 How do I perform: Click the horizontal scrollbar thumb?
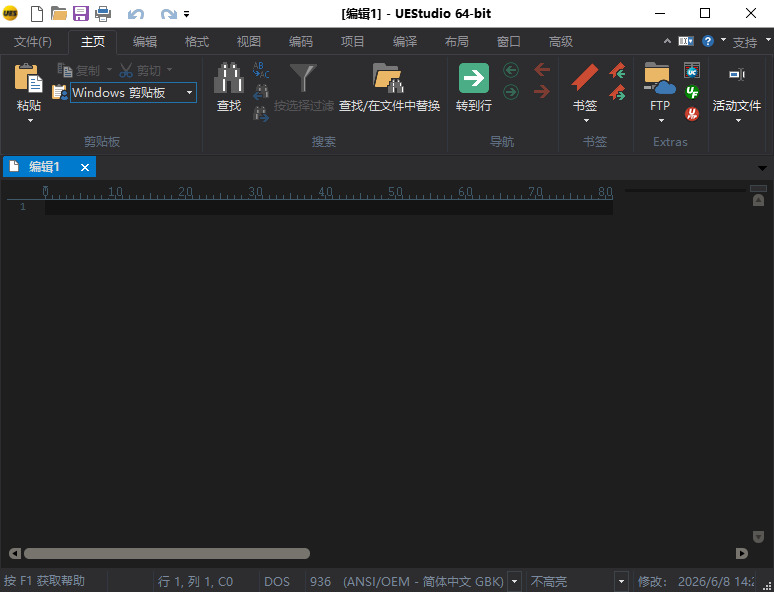coord(167,553)
